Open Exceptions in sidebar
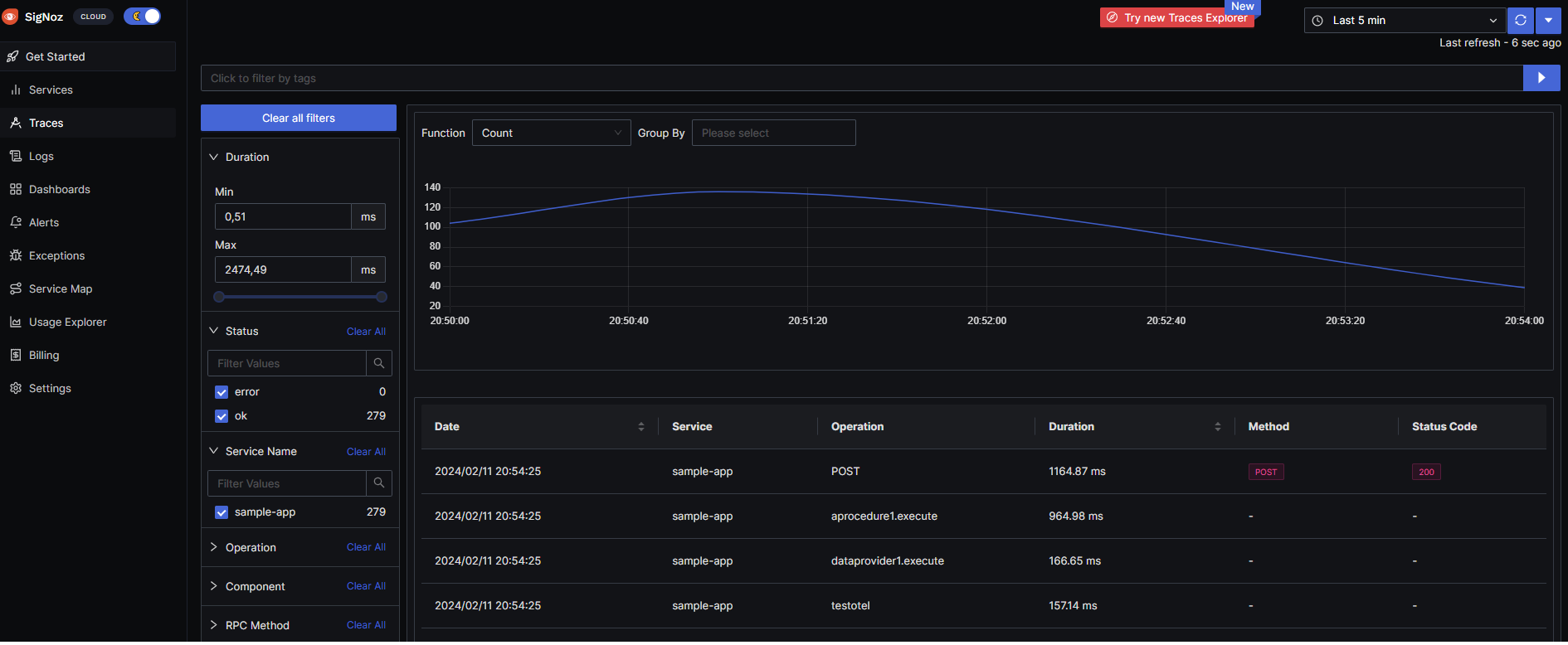1568x645 pixels. click(x=88, y=255)
